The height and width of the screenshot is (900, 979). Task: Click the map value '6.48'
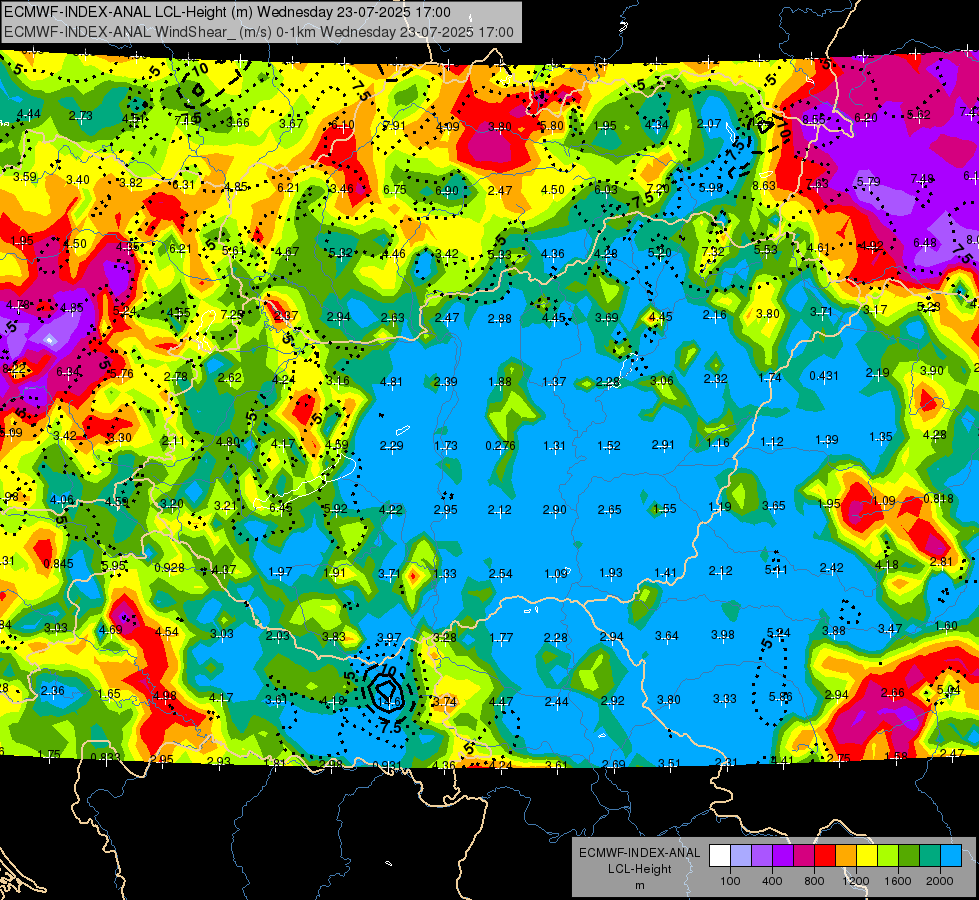pyautogui.click(x=925, y=242)
